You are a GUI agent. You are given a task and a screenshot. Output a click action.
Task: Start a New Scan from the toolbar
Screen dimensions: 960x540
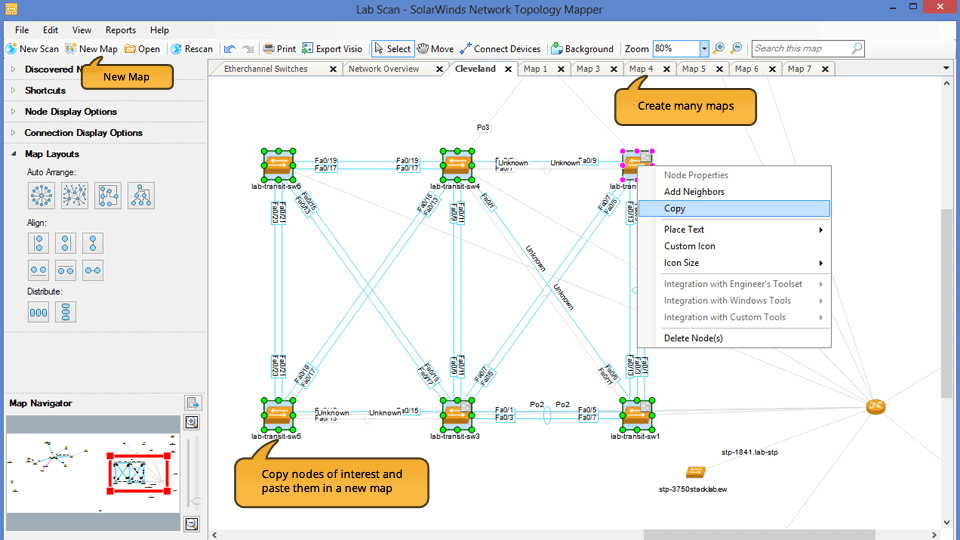pyautogui.click(x=32, y=49)
